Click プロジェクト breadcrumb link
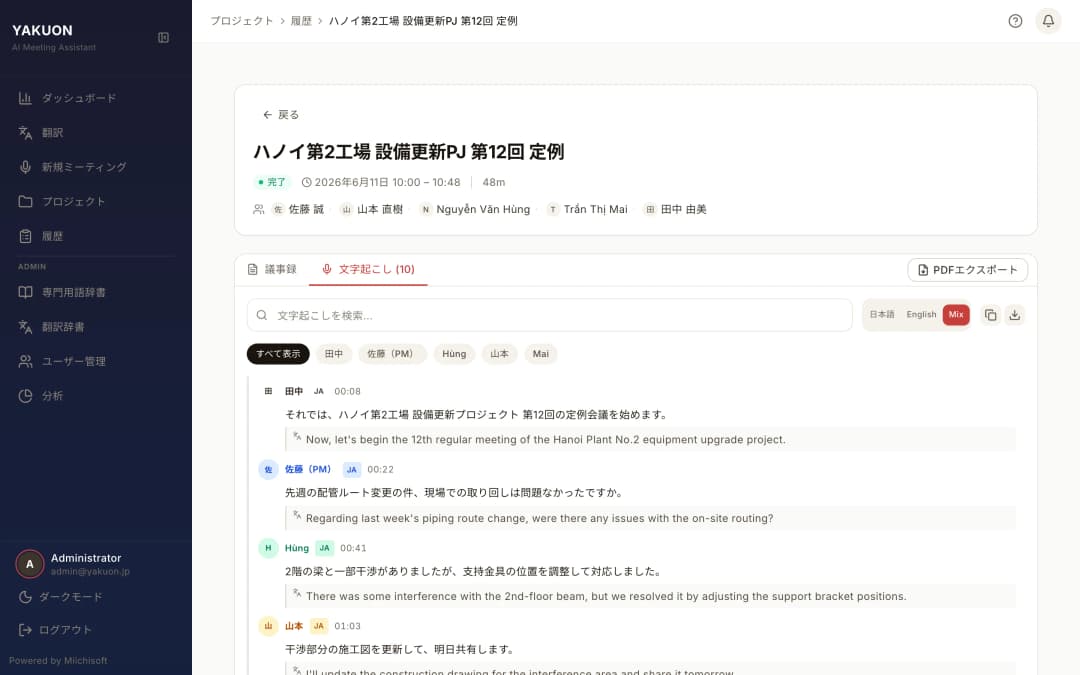Screen dimensions: 1080x675 (x=242, y=21)
